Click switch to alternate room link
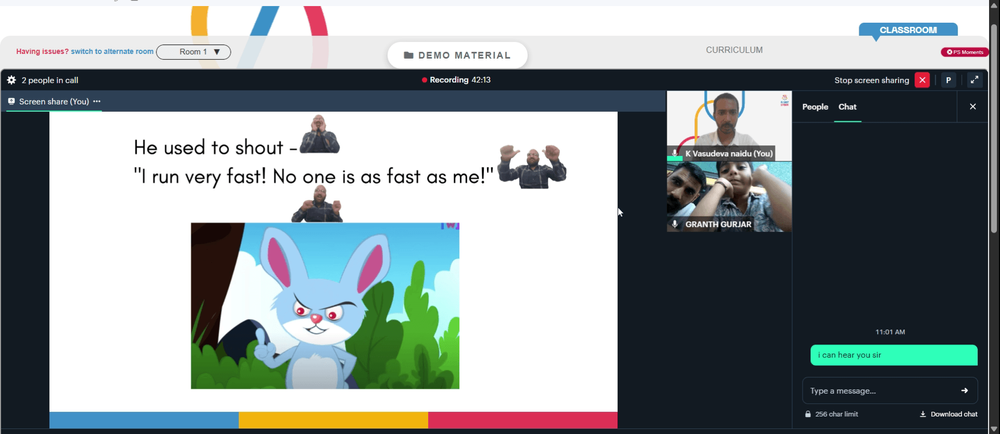The width and height of the screenshot is (1000, 434). pos(112,52)
